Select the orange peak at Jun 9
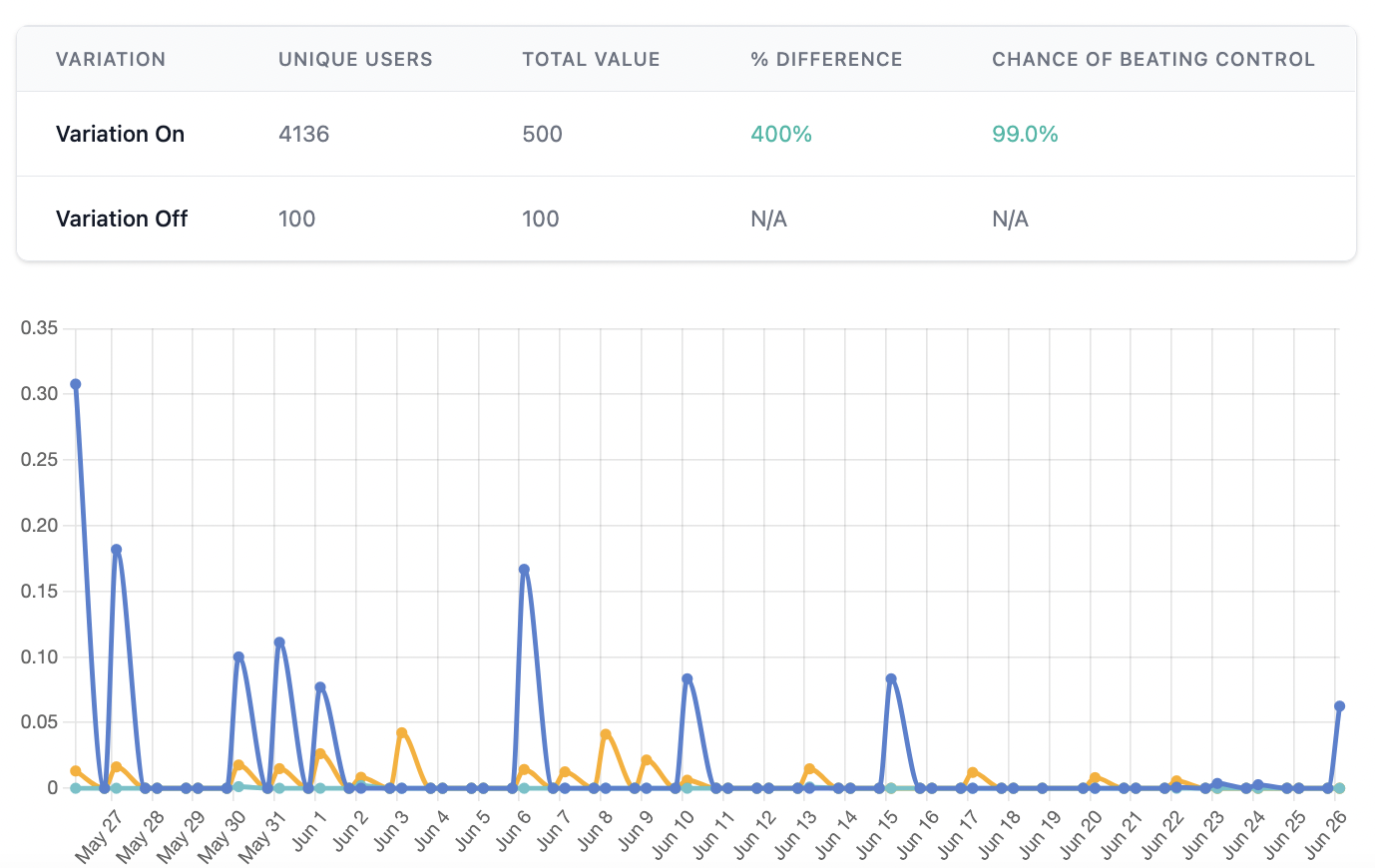Screen dimensions: 1375x868 point(647,760)
